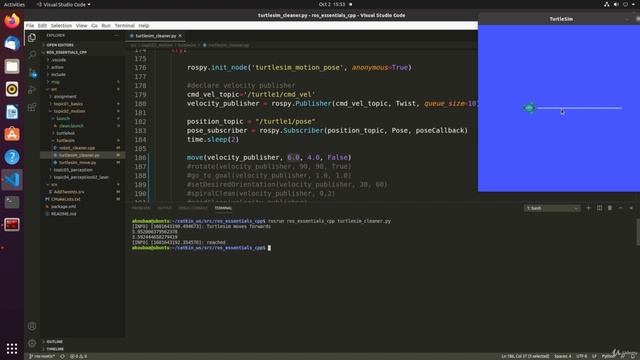The height and width of the screenshot is (360, 640).
Task: Split the terminal panel
Action: 599,208
